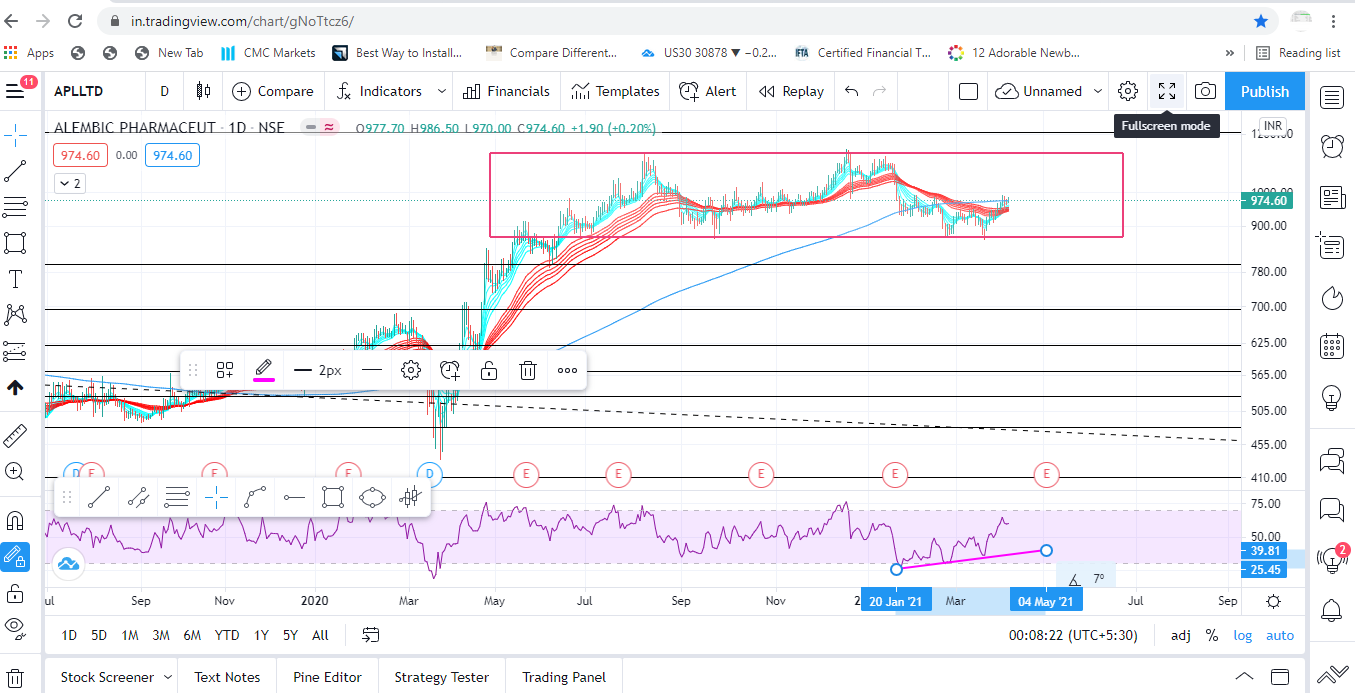The height and width of the screenshot is (693, 1355).
Task: Change line style in floating toolbar
Action: pos(372,370)
